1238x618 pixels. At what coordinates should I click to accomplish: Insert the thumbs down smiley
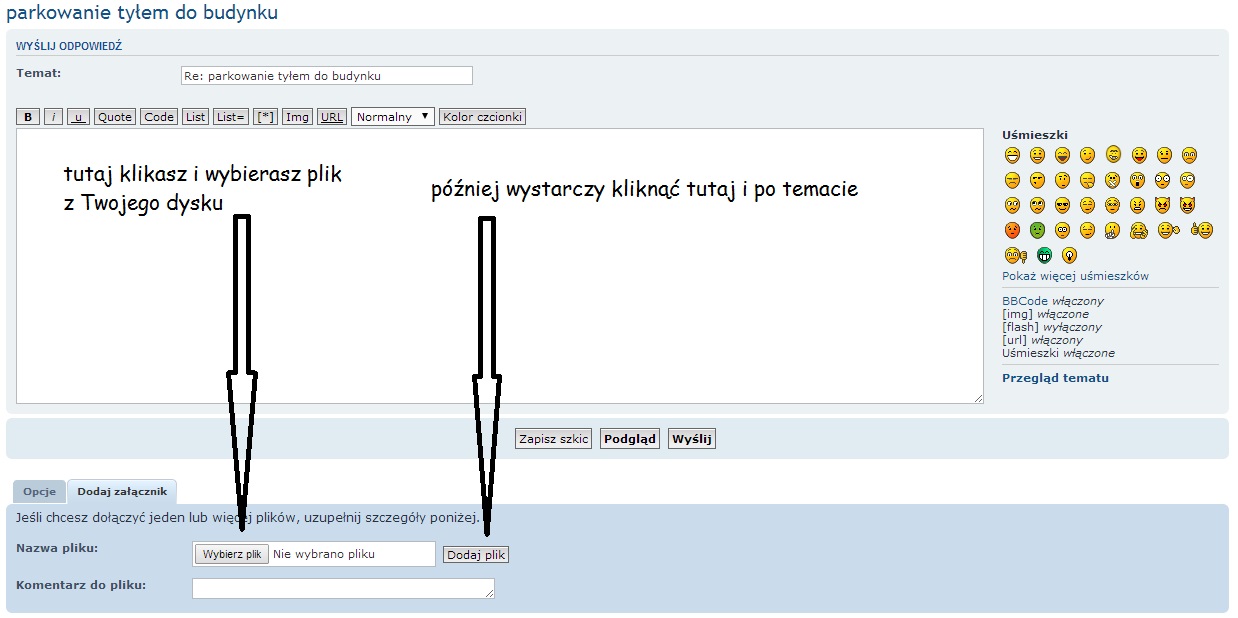pos(1015,255)
